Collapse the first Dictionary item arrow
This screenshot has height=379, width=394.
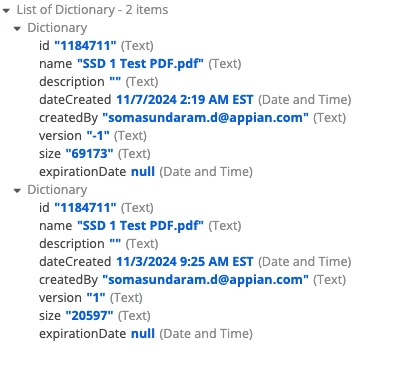pyautogui.click(x=17, y=29)
